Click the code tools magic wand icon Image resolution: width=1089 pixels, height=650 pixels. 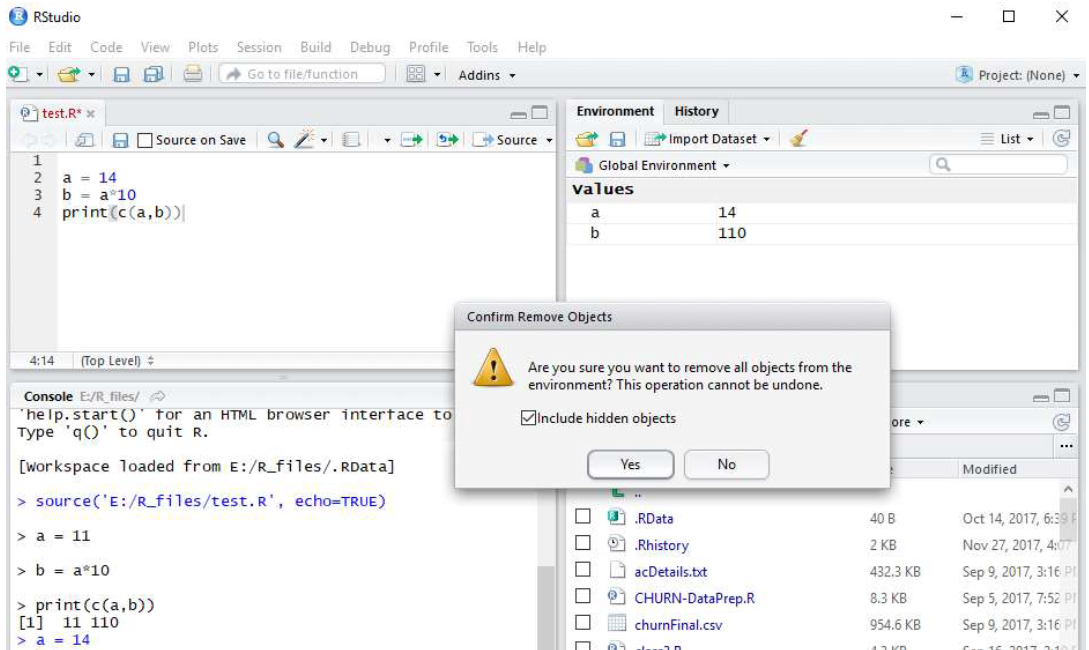point(304,140)
